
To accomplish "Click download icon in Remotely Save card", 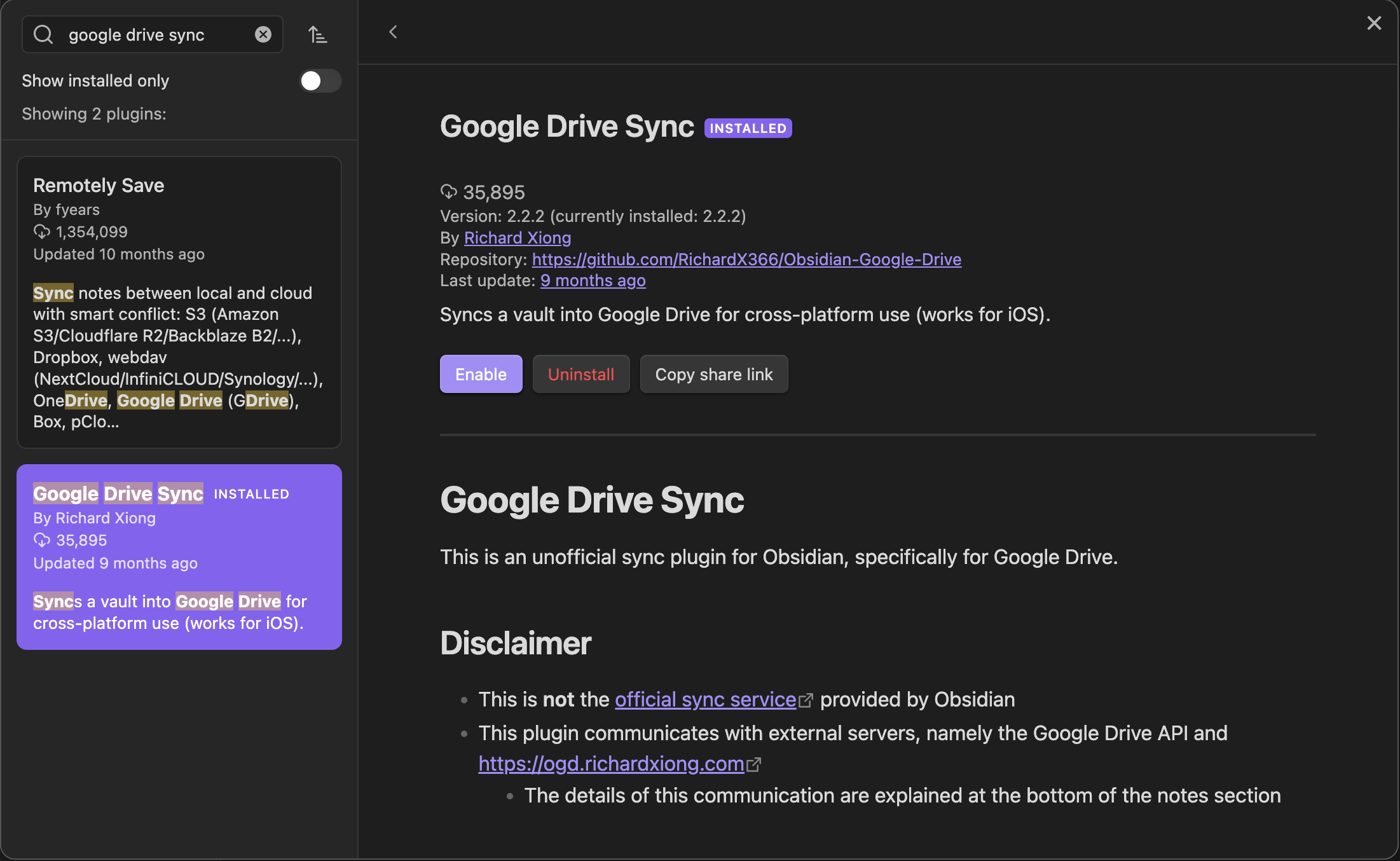I will click(x=41, y=232).
